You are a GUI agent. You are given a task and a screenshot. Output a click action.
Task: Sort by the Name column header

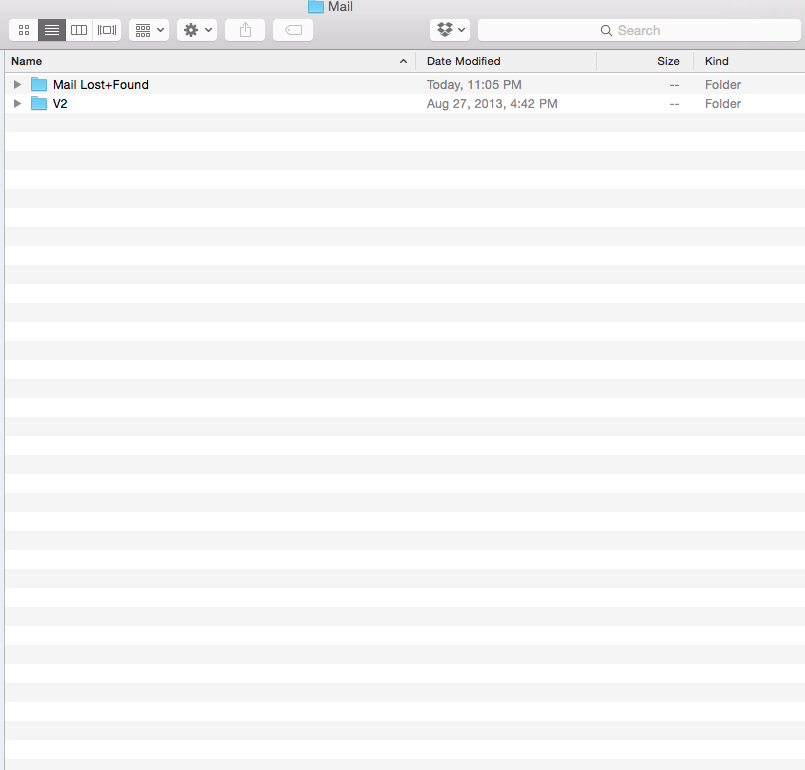coord(210,61)
